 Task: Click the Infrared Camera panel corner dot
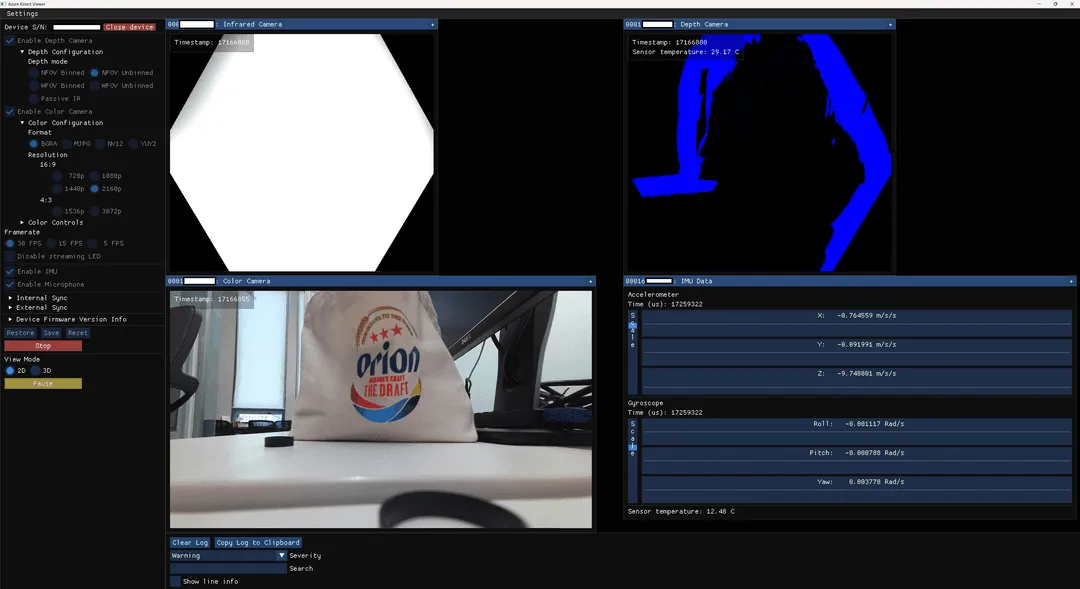(433, 25)
